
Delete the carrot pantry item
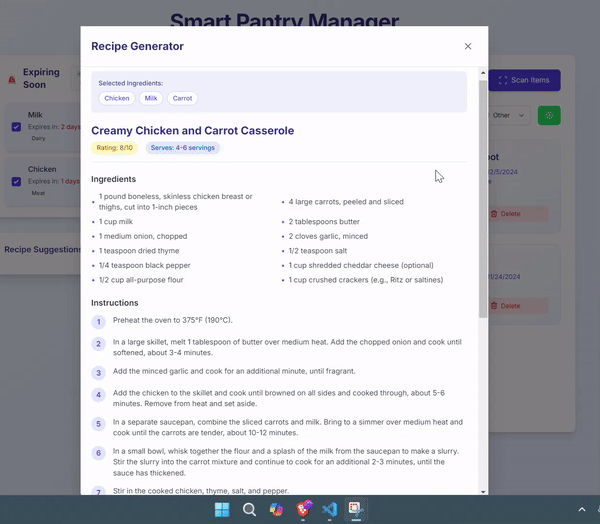coord(517,214)
